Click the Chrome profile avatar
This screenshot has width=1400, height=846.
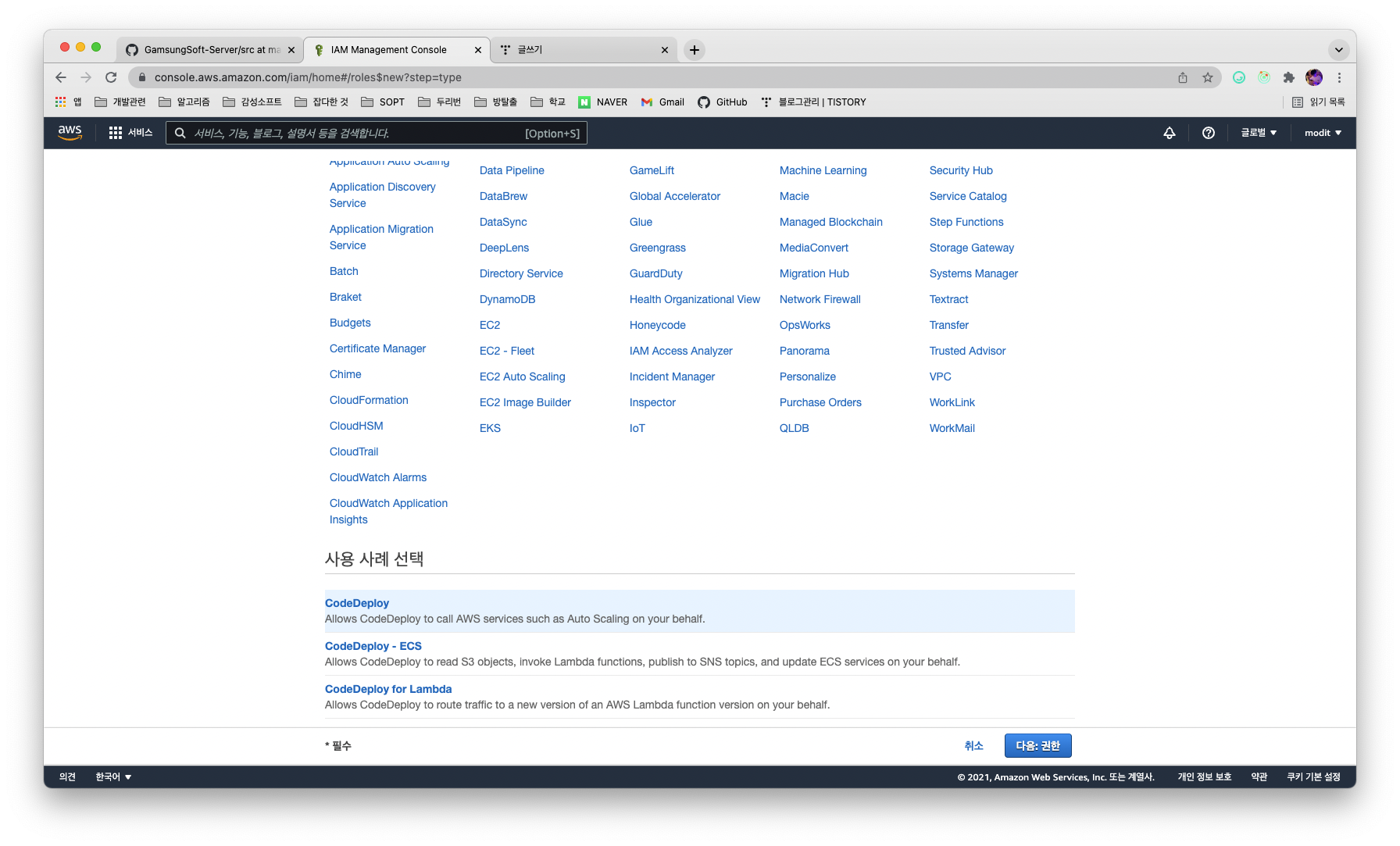point(1314,77)
